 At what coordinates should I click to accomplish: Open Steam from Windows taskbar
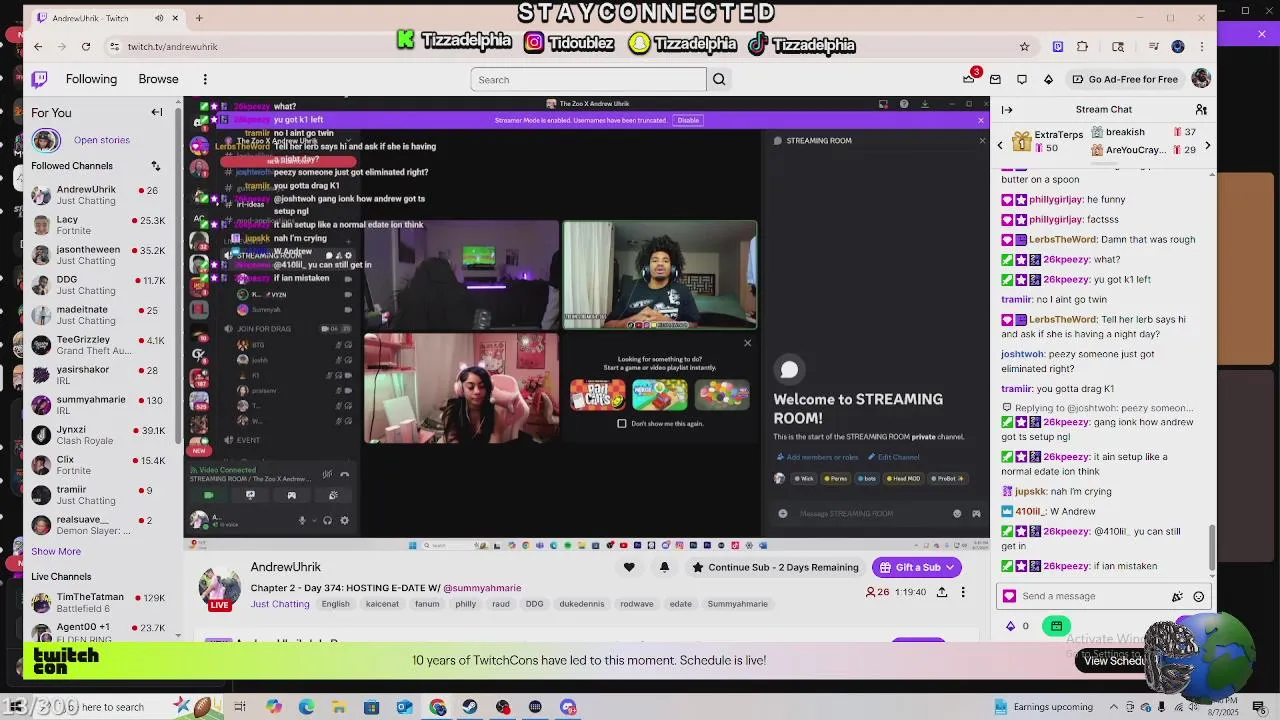pos(470,707)
